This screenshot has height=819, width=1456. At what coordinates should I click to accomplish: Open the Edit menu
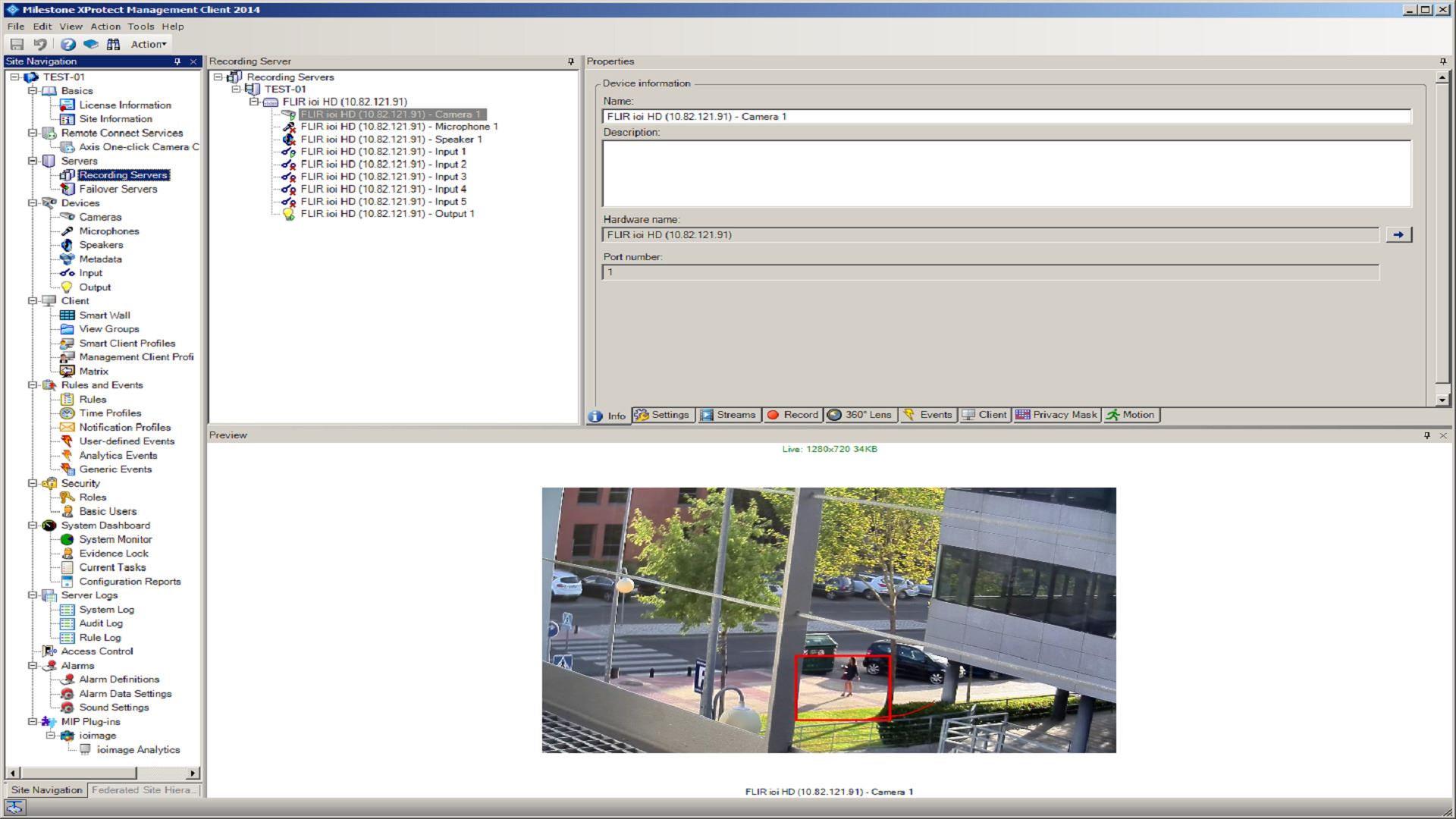point(42,26)
